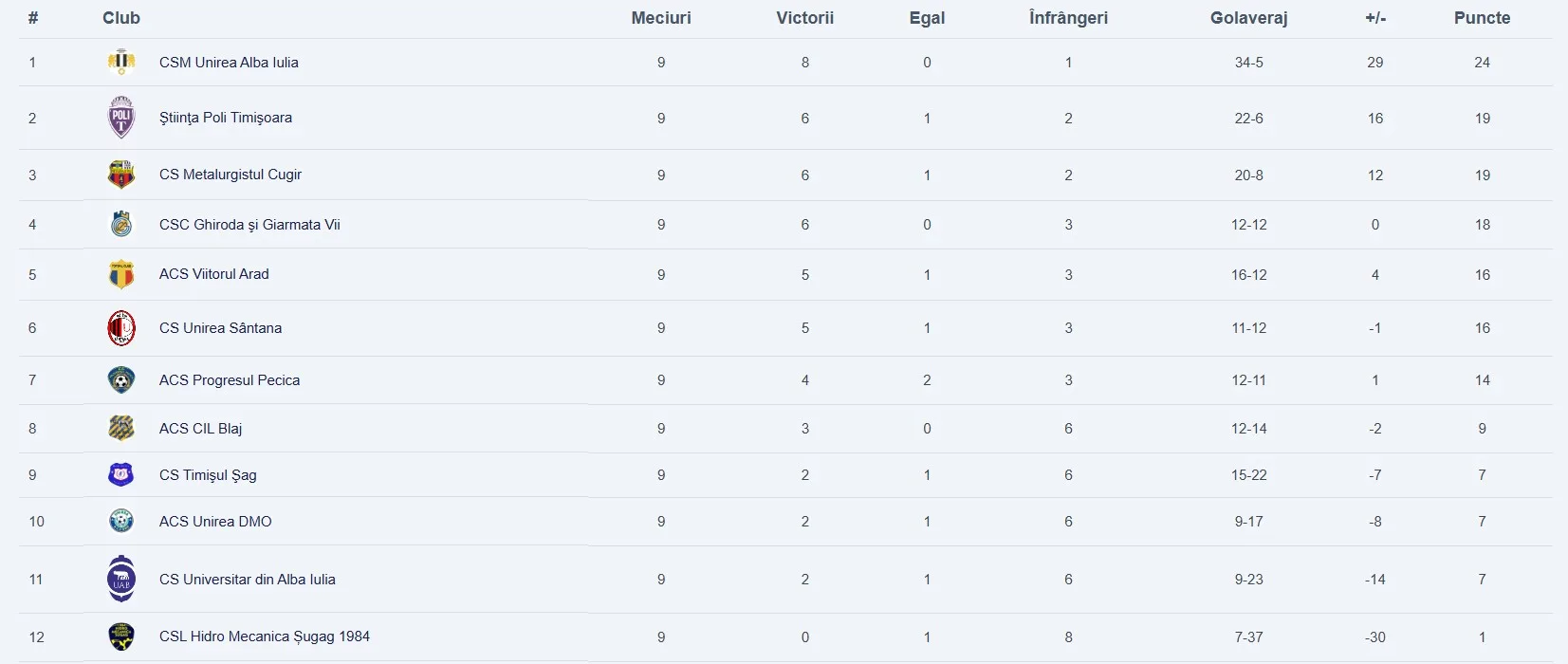Click the CS Unirea Sântana club logo

point(121,328)
